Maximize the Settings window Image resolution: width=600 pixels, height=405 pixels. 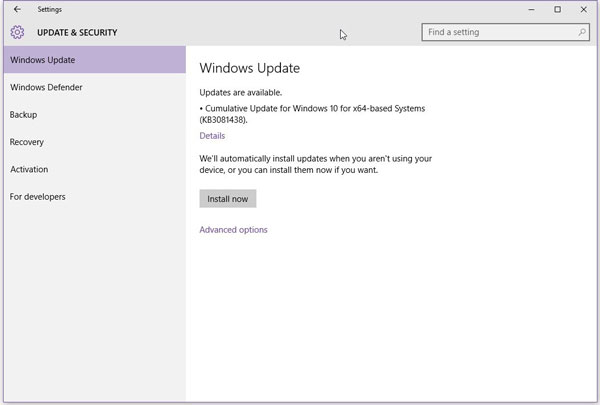coord(558,9)
